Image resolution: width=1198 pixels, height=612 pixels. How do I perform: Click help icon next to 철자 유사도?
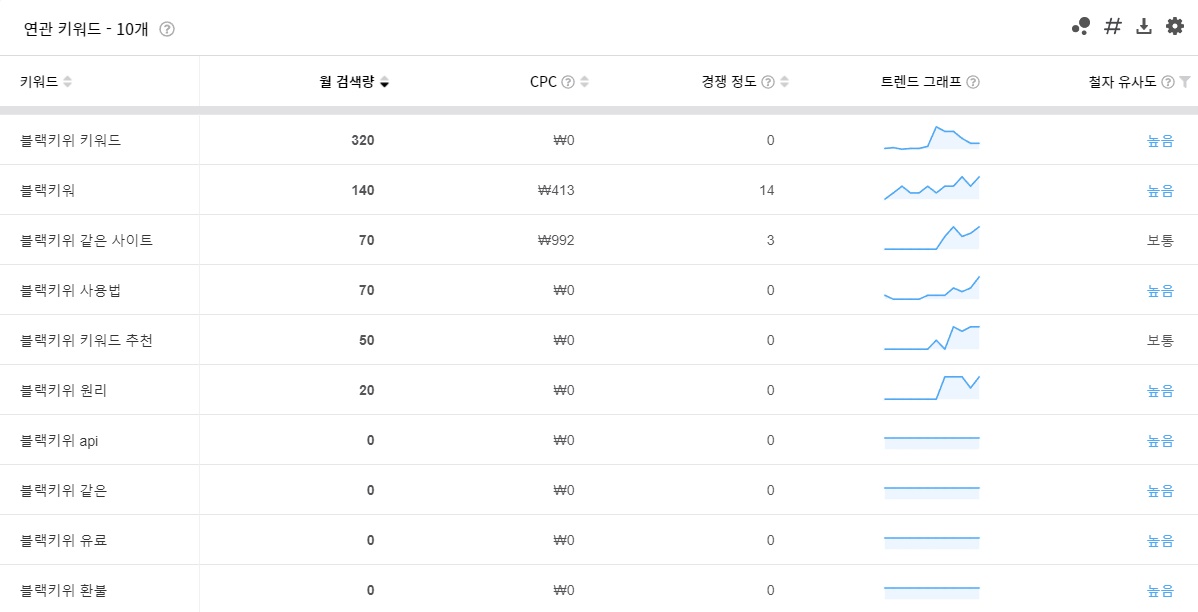click(1167, 82)
